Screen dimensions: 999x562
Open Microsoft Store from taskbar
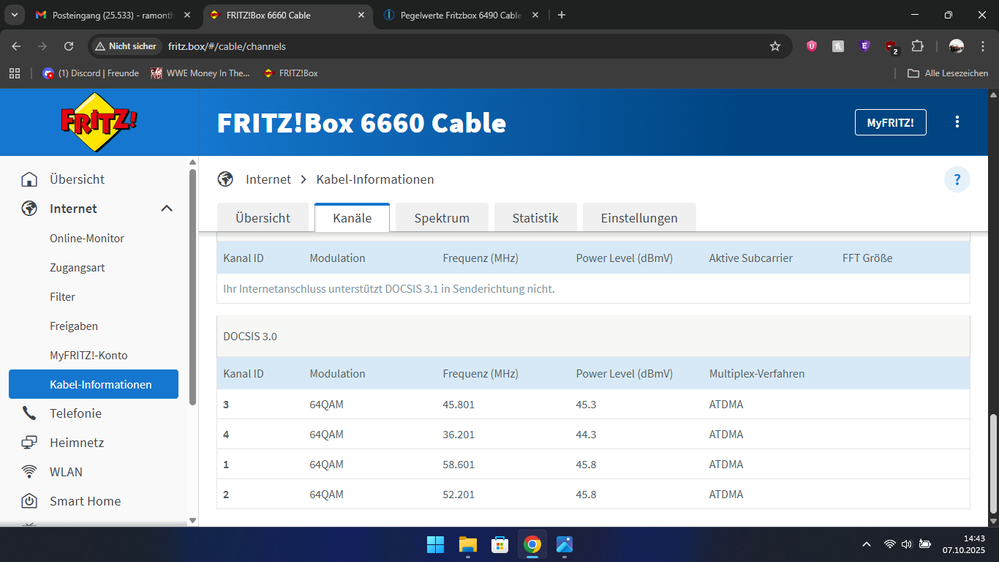500,545
